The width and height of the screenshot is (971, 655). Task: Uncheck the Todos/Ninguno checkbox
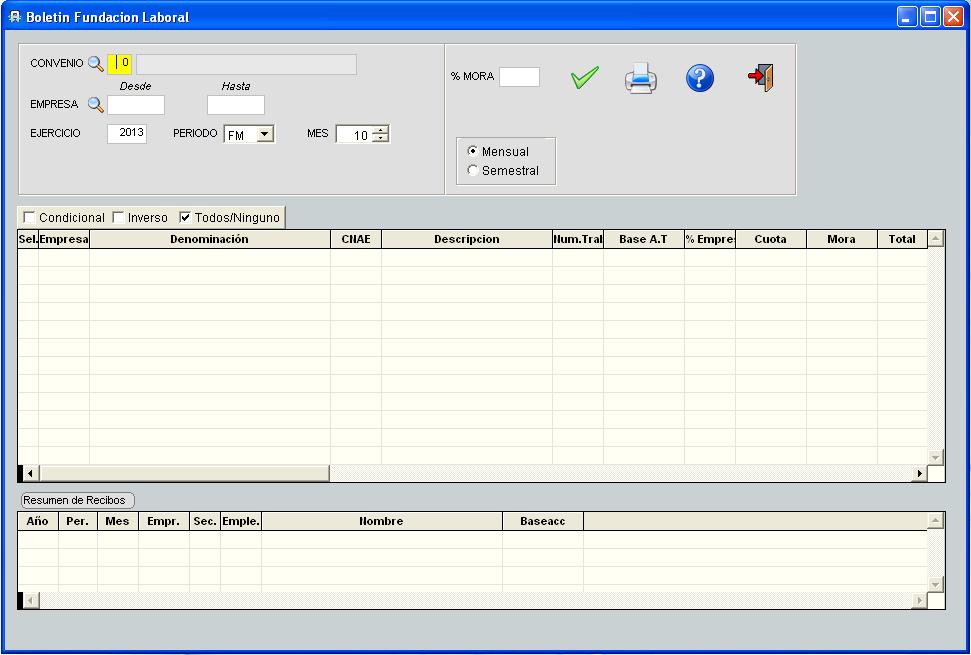[x=185, y=217]
